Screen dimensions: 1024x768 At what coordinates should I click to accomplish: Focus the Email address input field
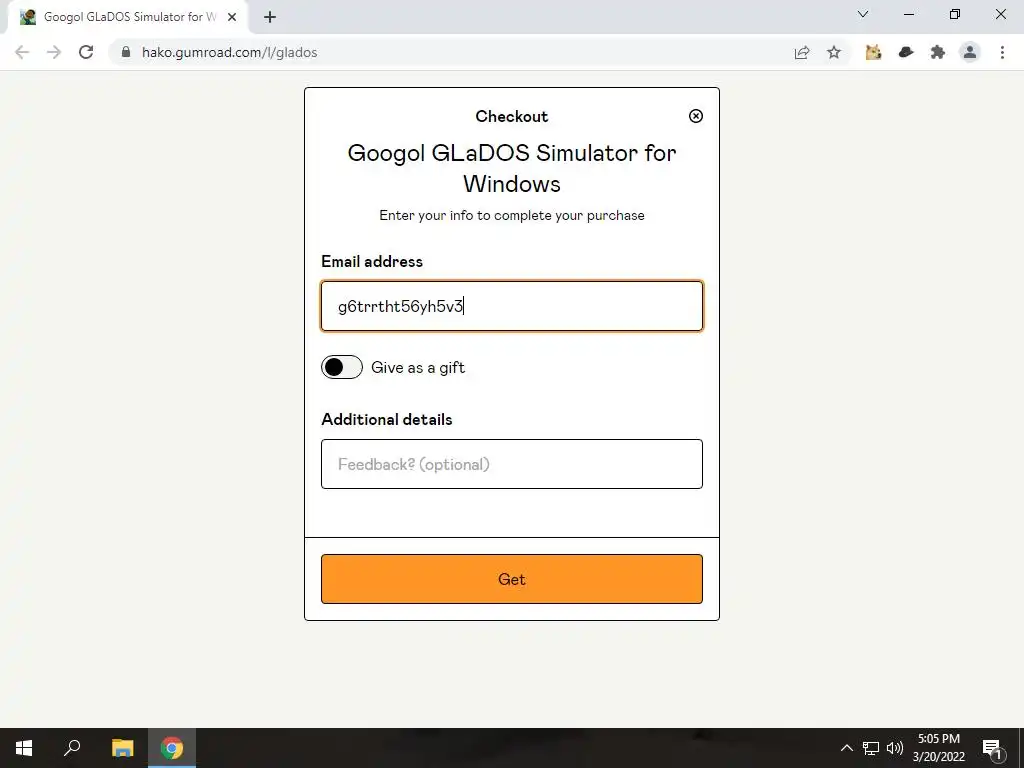511,306
